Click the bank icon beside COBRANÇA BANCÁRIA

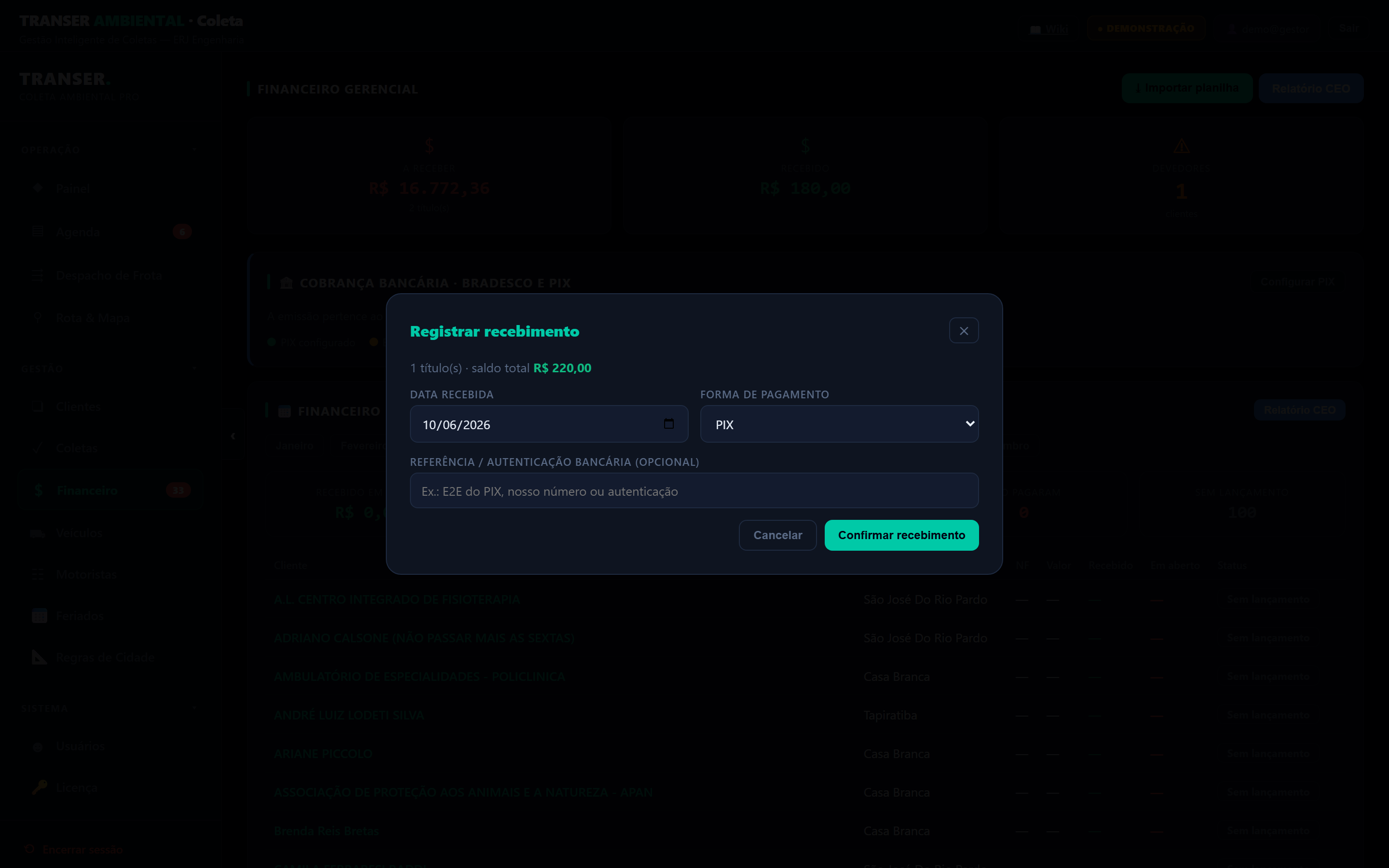[286, 283]
